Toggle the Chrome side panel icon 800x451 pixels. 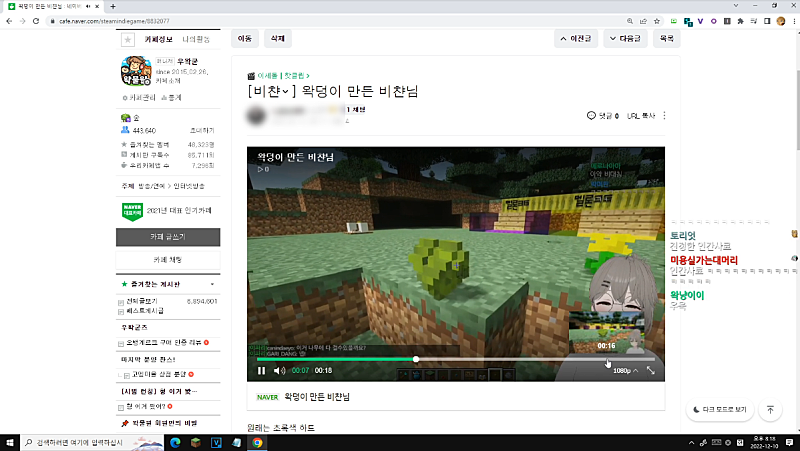767,21
